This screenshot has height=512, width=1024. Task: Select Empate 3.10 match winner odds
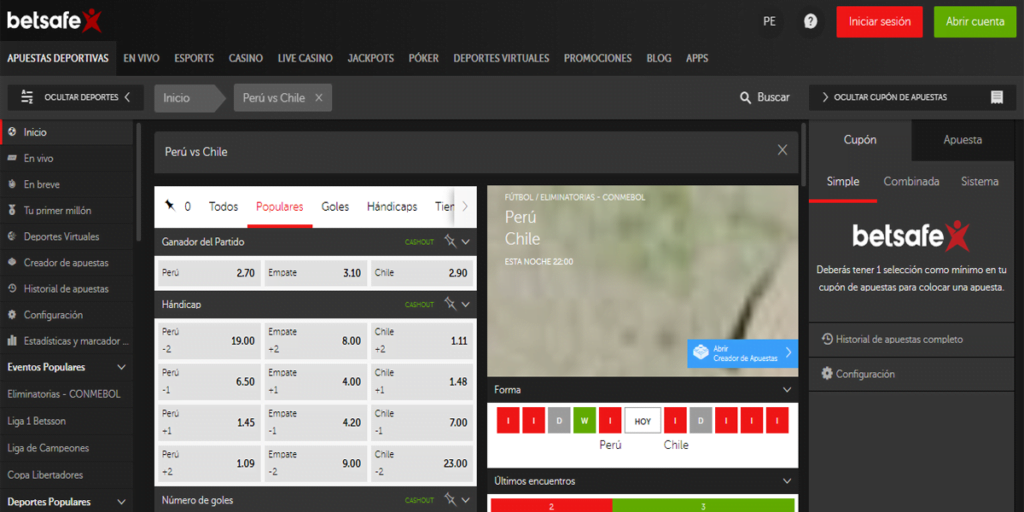(315, 272)
